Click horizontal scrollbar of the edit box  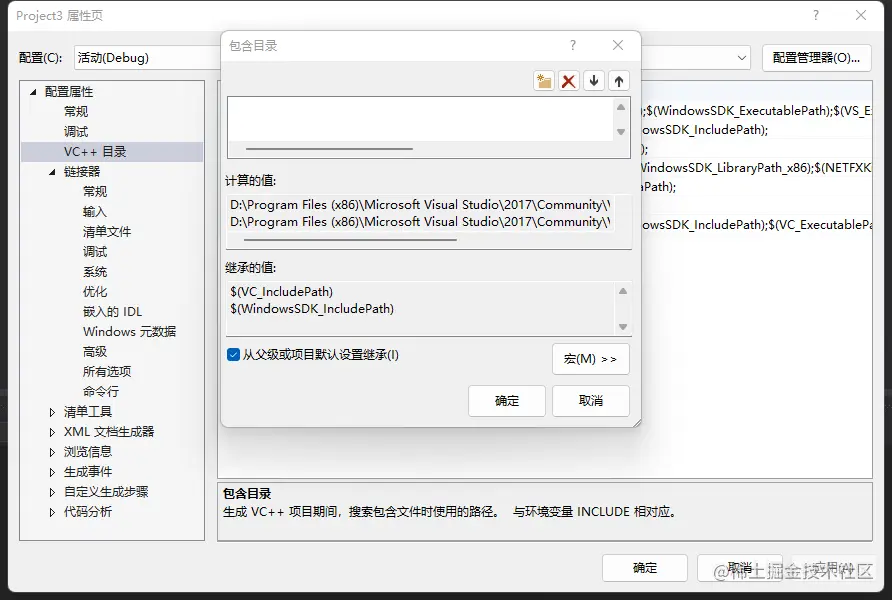(329, 149)
